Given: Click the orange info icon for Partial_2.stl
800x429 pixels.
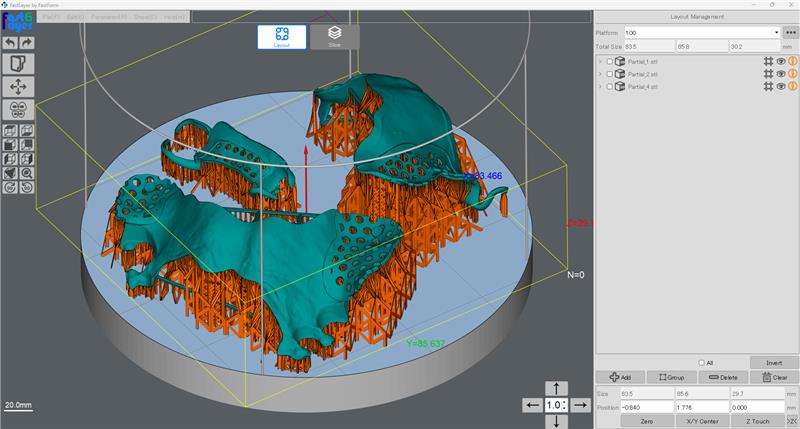Looking at the screenshot, I should 792,74.
